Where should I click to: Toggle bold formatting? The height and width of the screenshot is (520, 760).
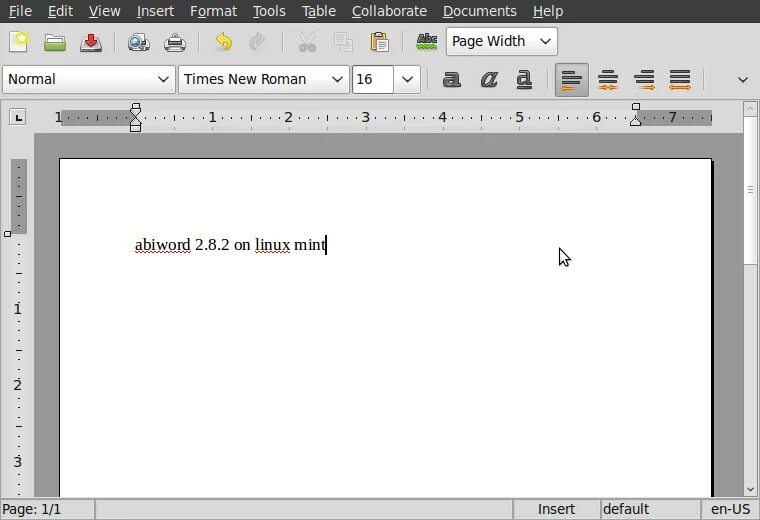452,79
